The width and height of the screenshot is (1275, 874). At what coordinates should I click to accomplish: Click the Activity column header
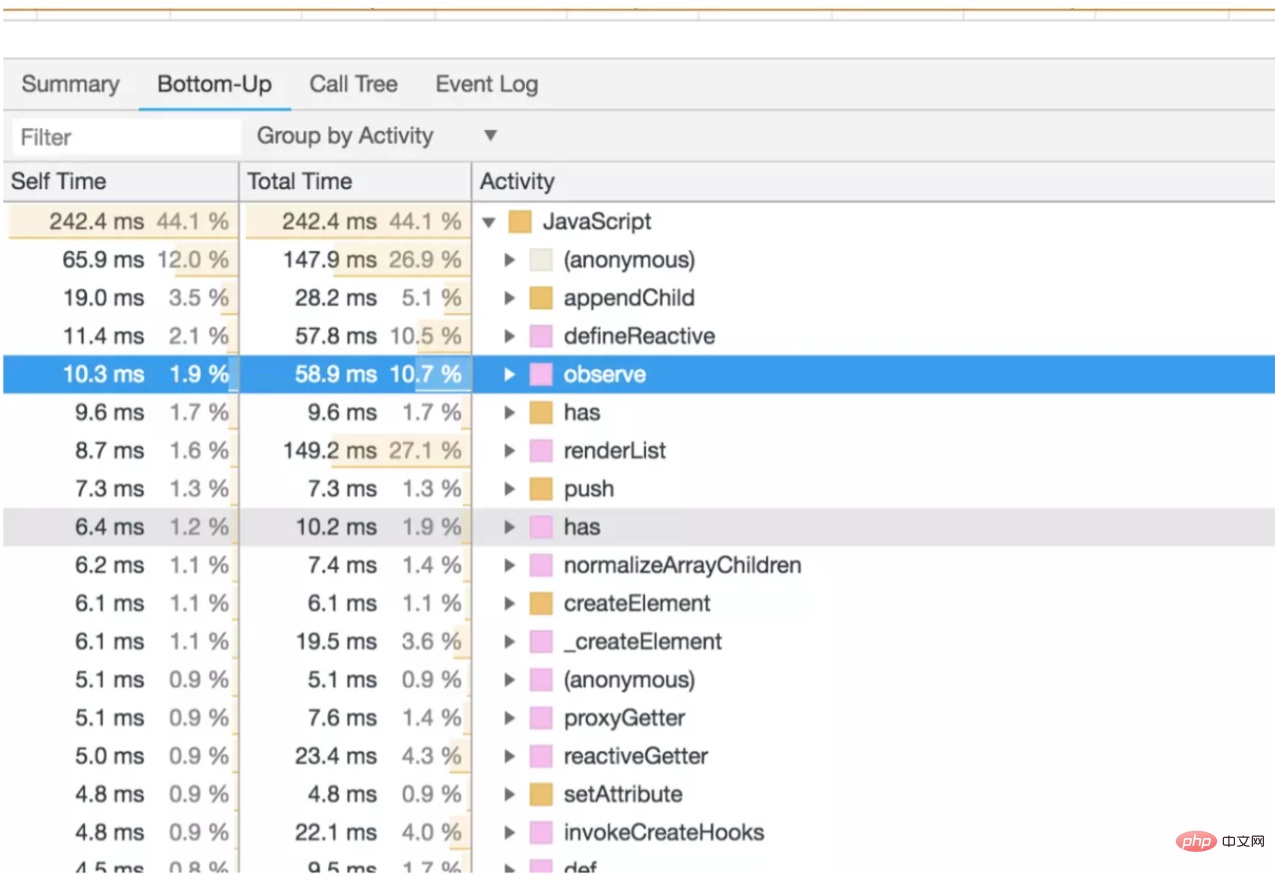click(x=873, y=181)
